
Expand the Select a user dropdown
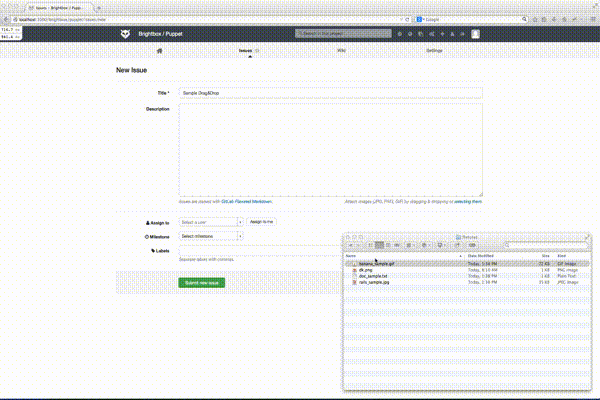click(x=211, y=222)
